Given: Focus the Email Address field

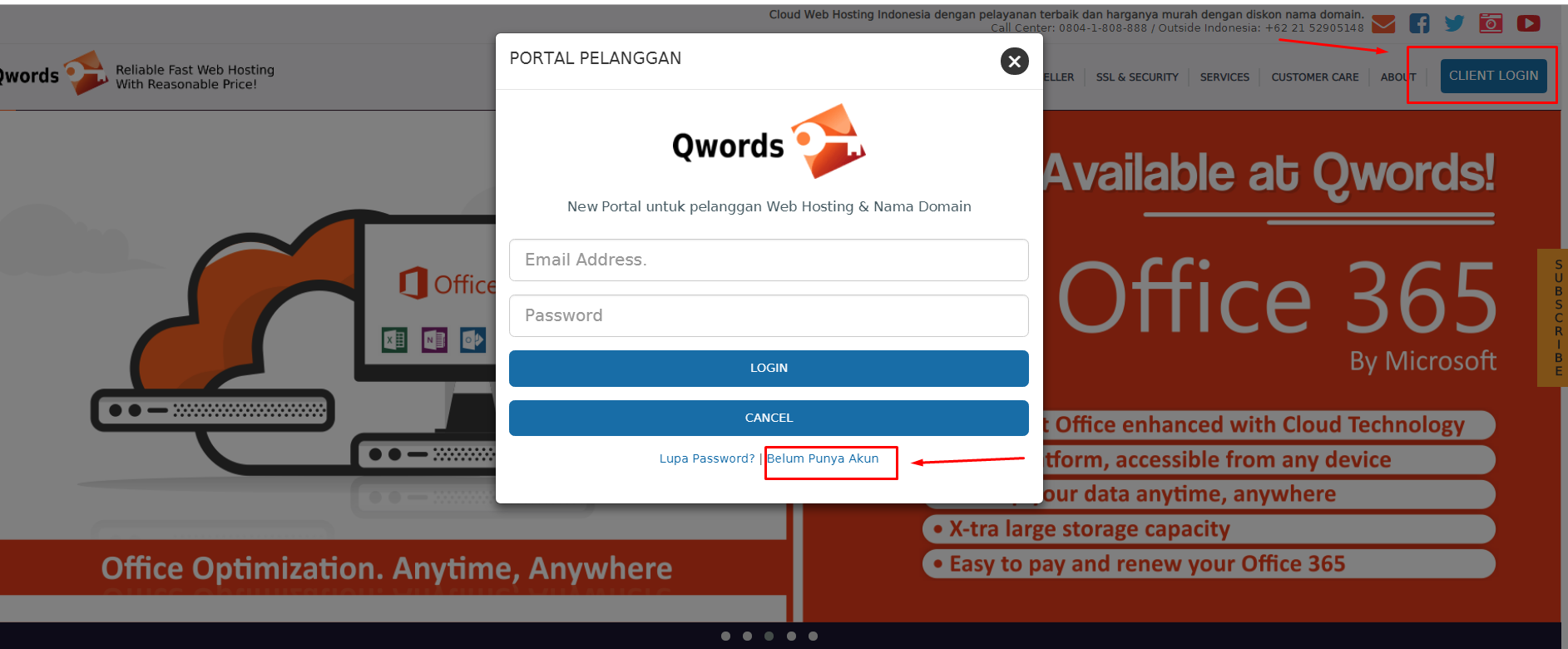Looking at the screenshot, I should [769, 260].
